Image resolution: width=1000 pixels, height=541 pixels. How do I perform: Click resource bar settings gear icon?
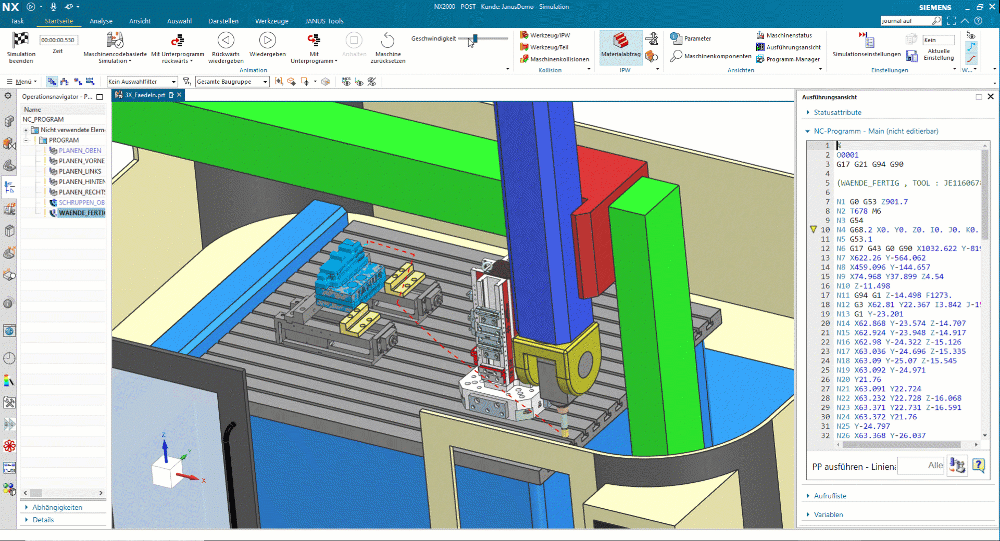click(8, 96)
